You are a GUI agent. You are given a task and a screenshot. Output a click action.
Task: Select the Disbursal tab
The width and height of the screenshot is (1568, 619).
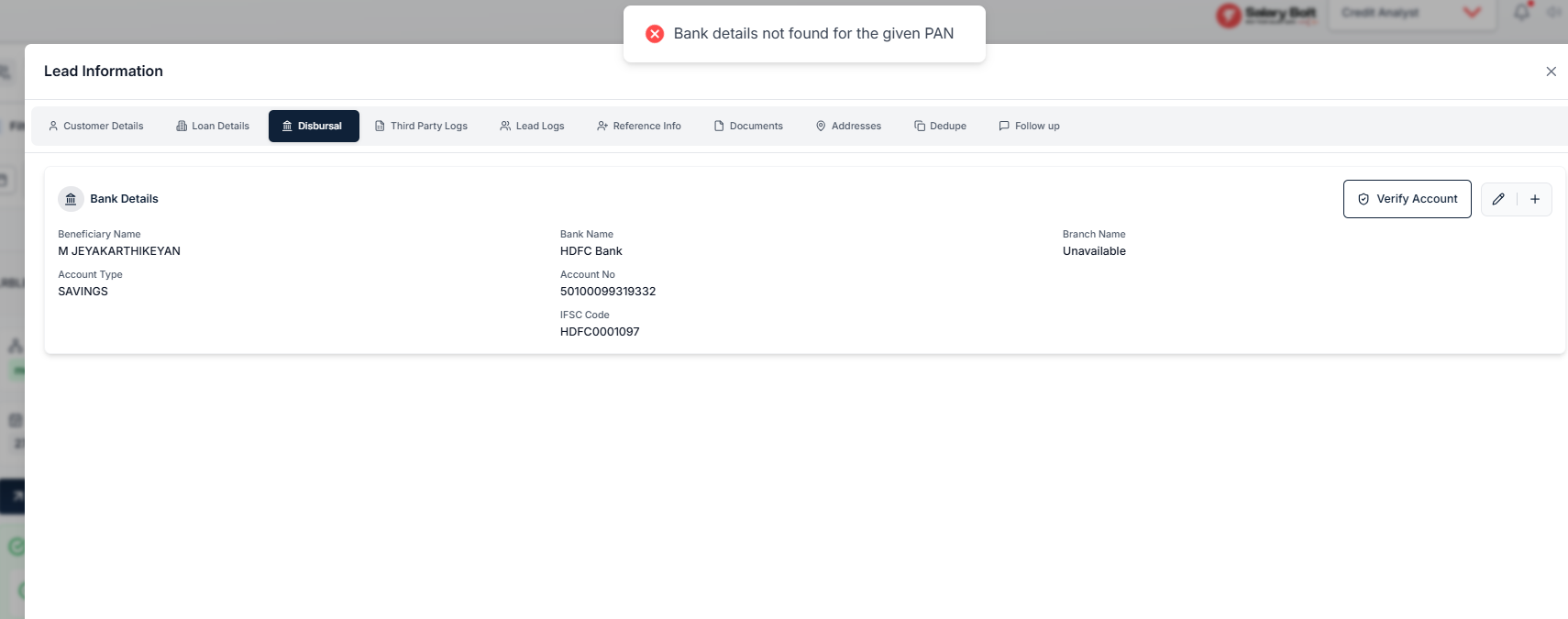point(314,126)
